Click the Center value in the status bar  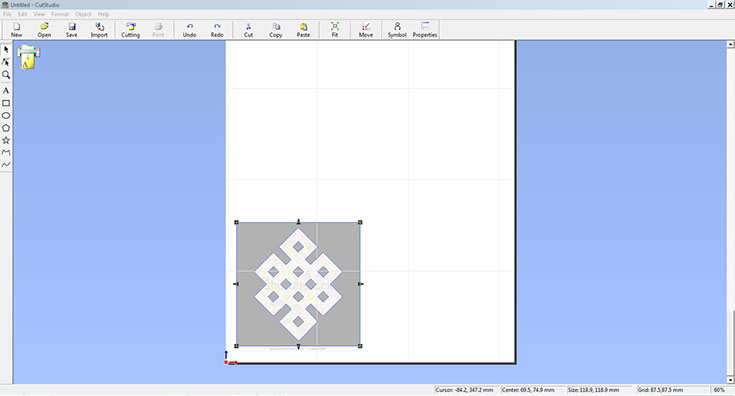point(528,390)
